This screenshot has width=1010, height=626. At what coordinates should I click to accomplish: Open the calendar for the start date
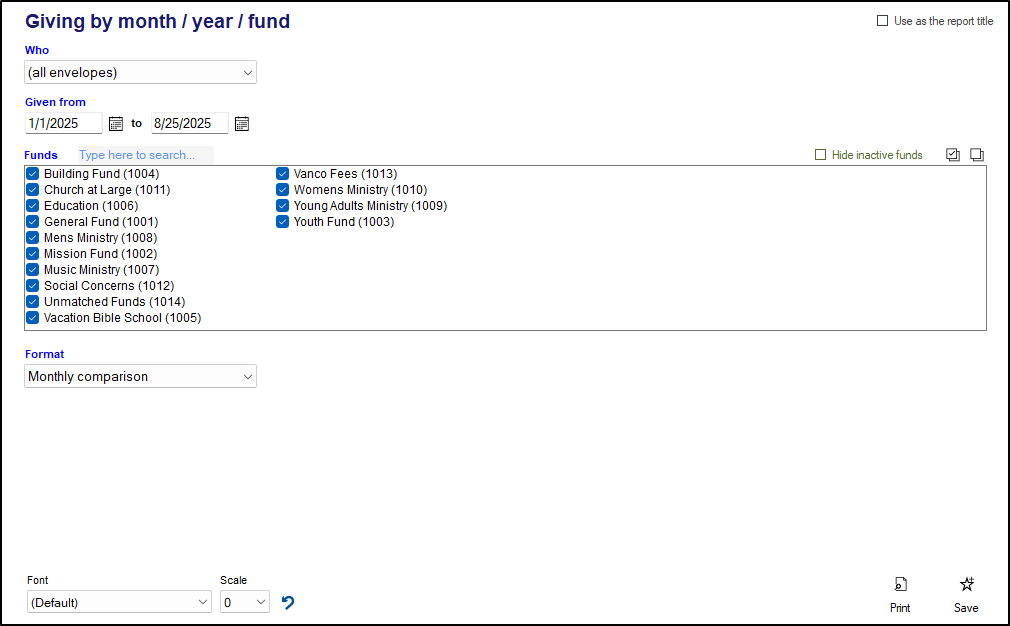coord(115,123)
